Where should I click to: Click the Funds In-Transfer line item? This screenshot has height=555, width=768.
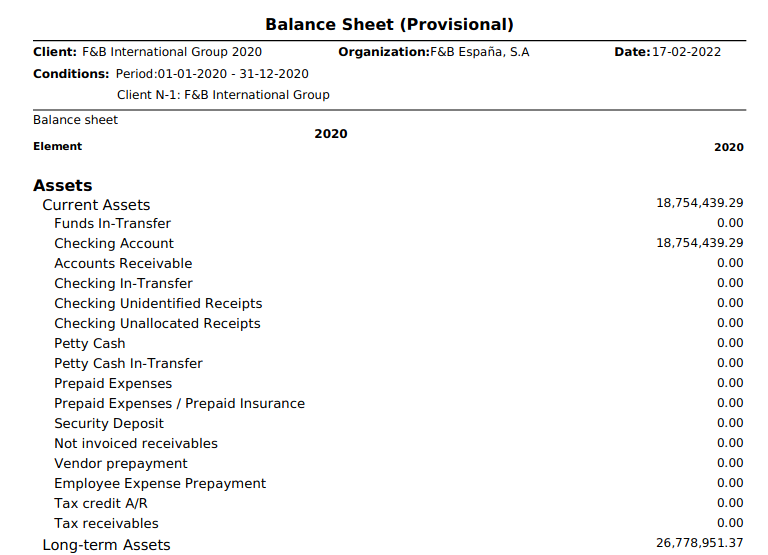[x=112, y=224]
